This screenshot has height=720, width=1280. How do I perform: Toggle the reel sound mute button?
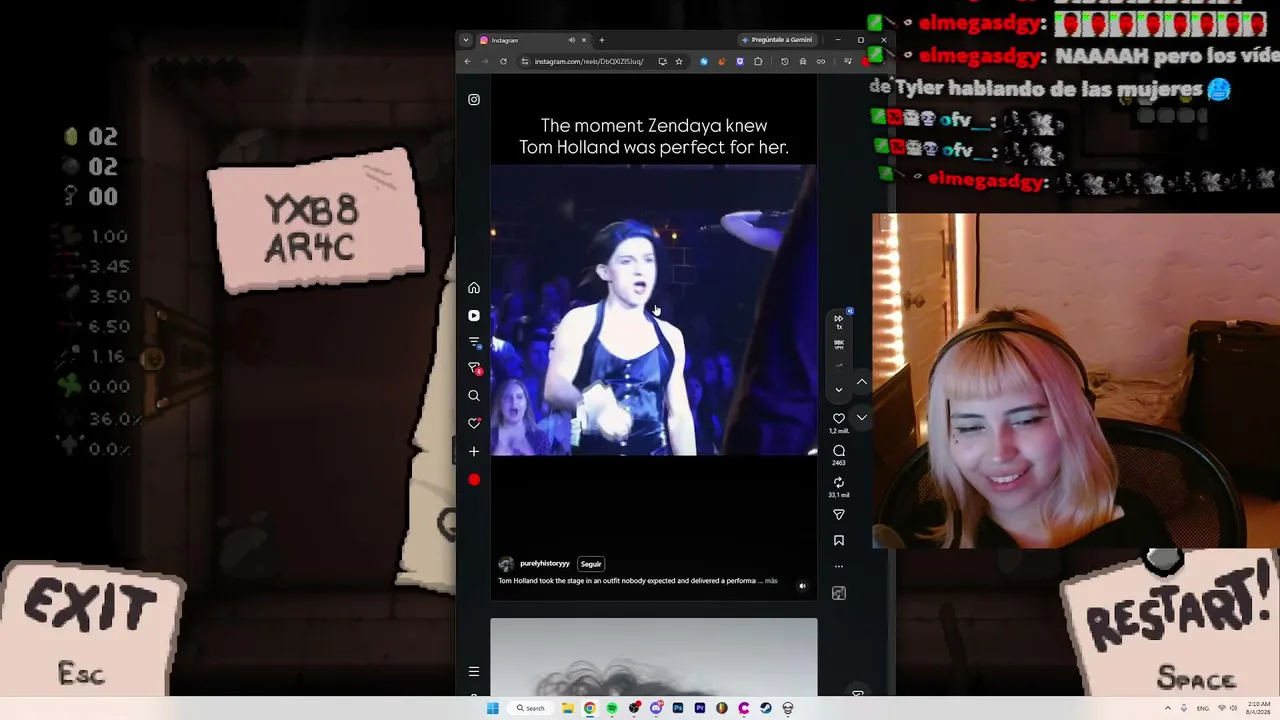(802, 586)
